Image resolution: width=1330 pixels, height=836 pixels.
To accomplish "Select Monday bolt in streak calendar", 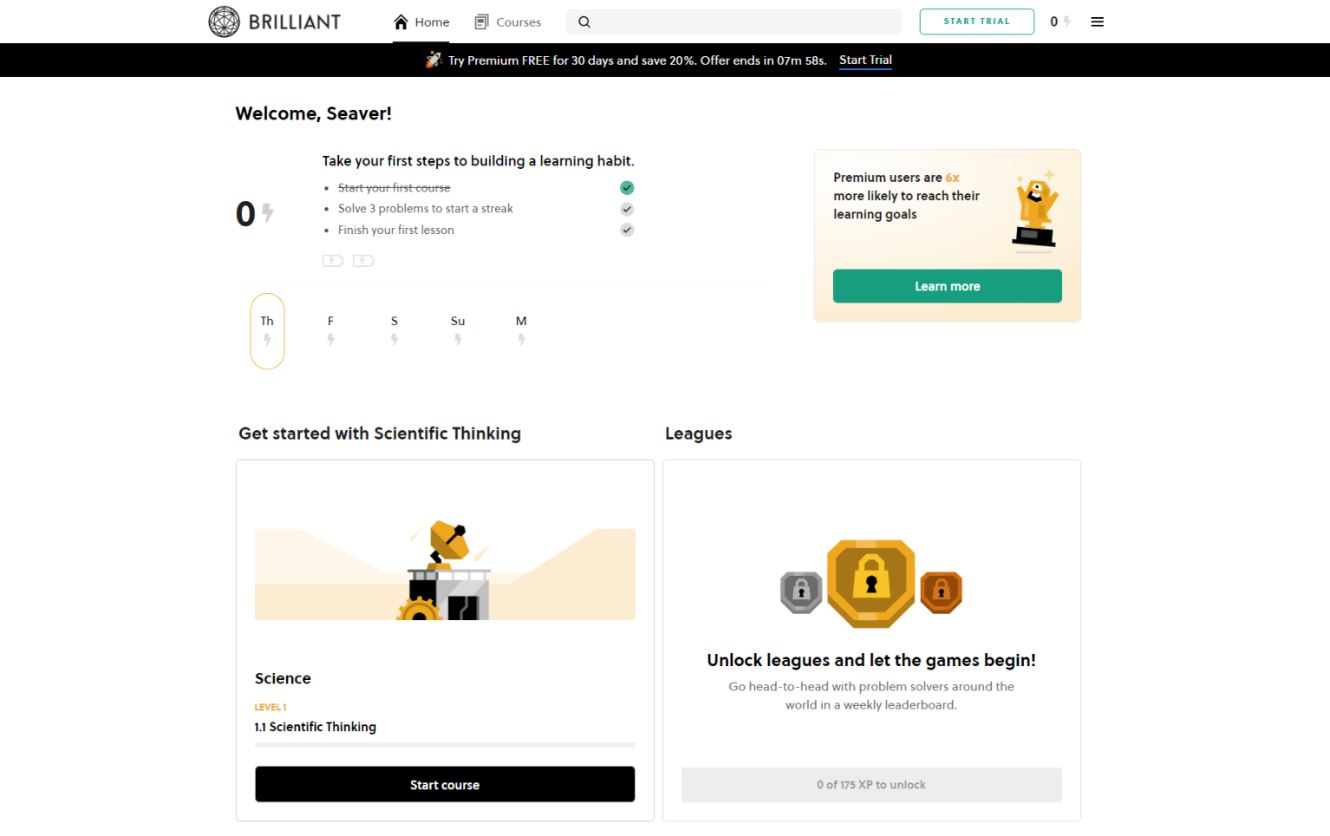I will click(x=521, y=340).
